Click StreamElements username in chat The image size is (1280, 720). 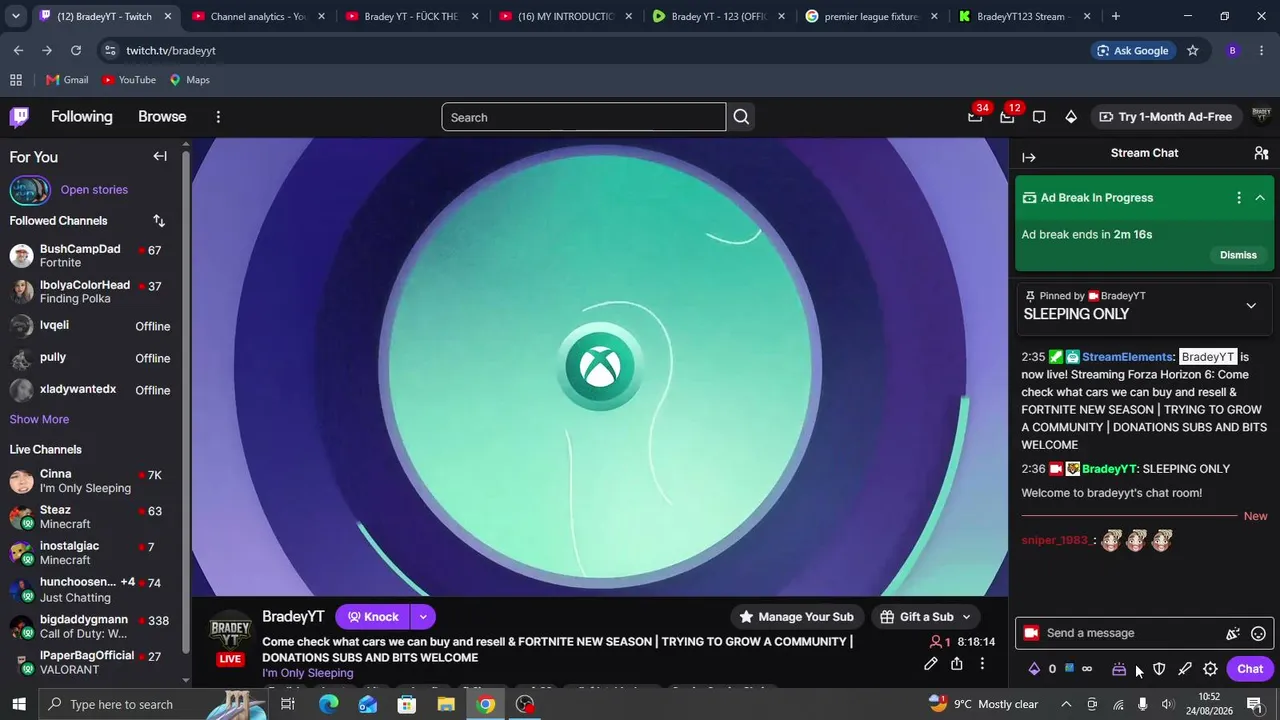pyautogui.click(x=1128, y=357)
